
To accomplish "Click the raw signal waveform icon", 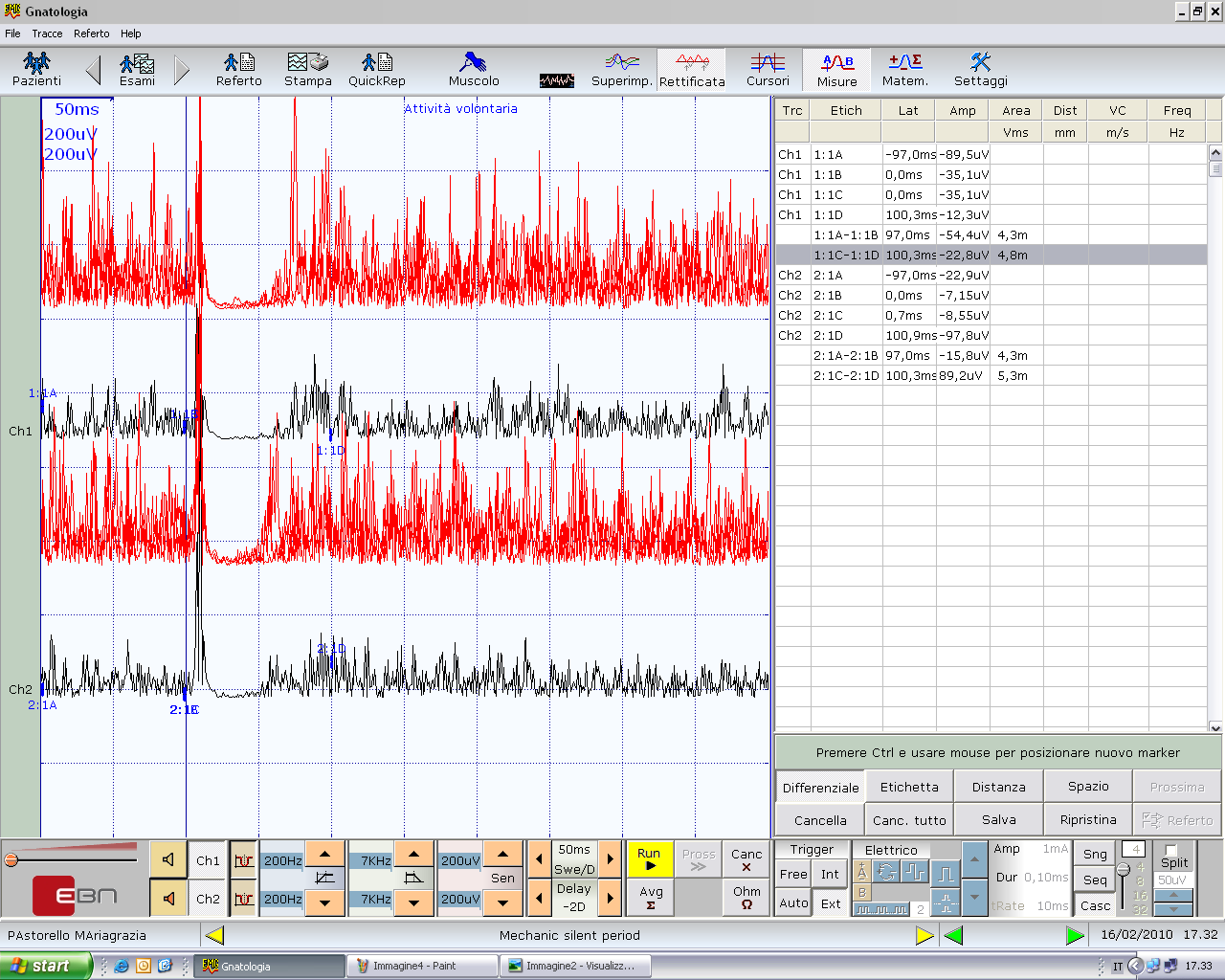I will pos(557,80).
